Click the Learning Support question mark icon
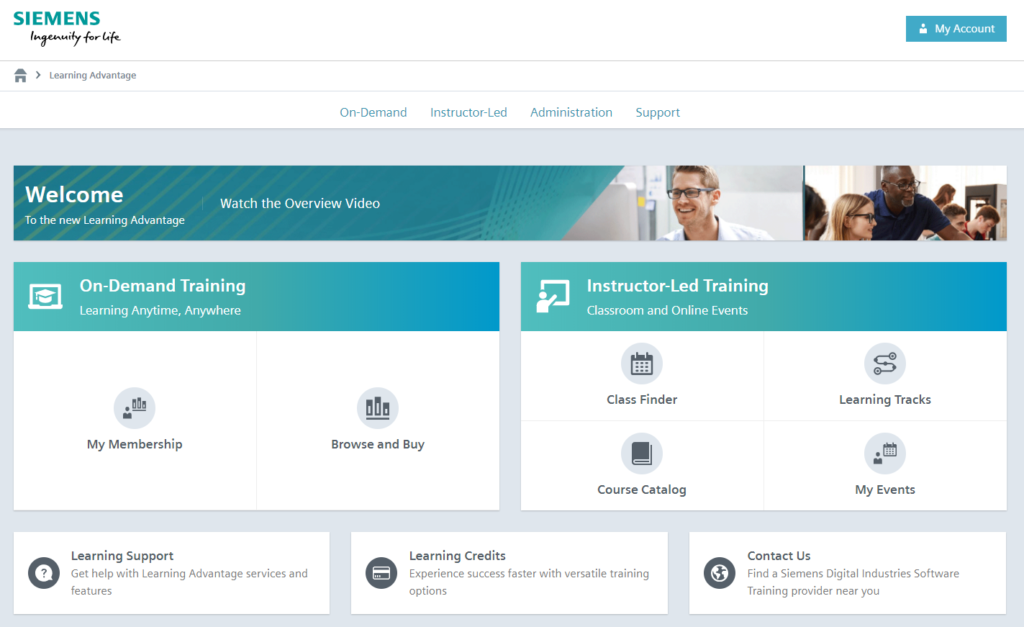Image resolution: width=1024 pixels, height=627 pixels. pyautogui.click(x=44, y=573)
